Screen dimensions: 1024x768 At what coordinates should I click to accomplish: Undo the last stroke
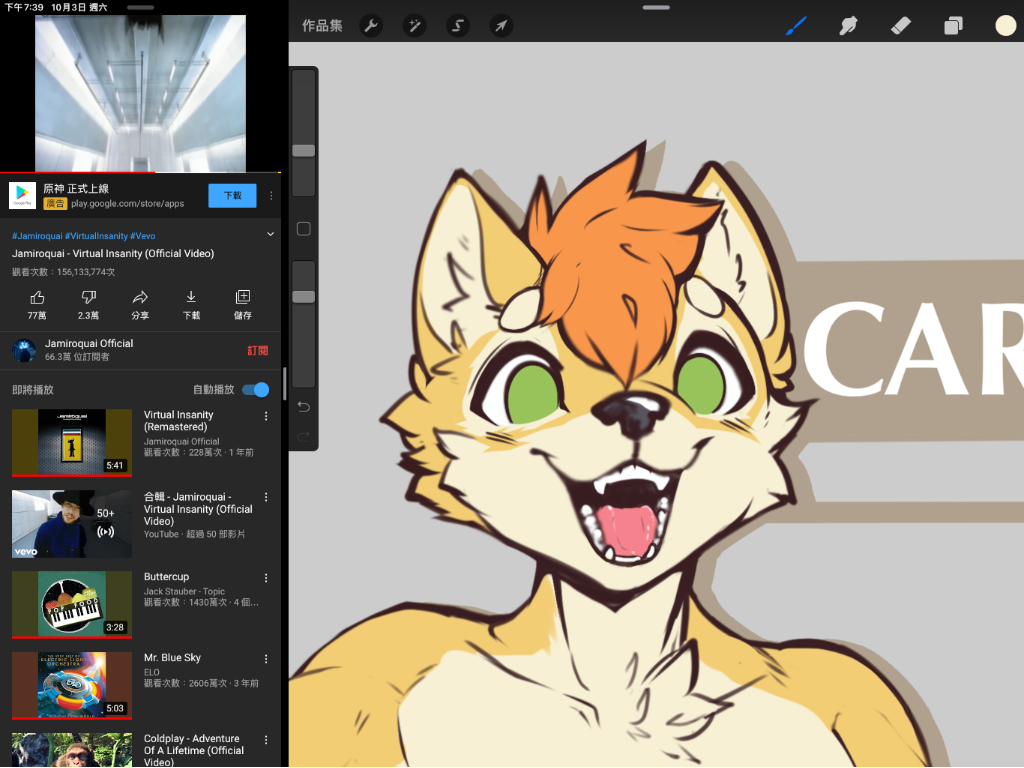(304, 407)
